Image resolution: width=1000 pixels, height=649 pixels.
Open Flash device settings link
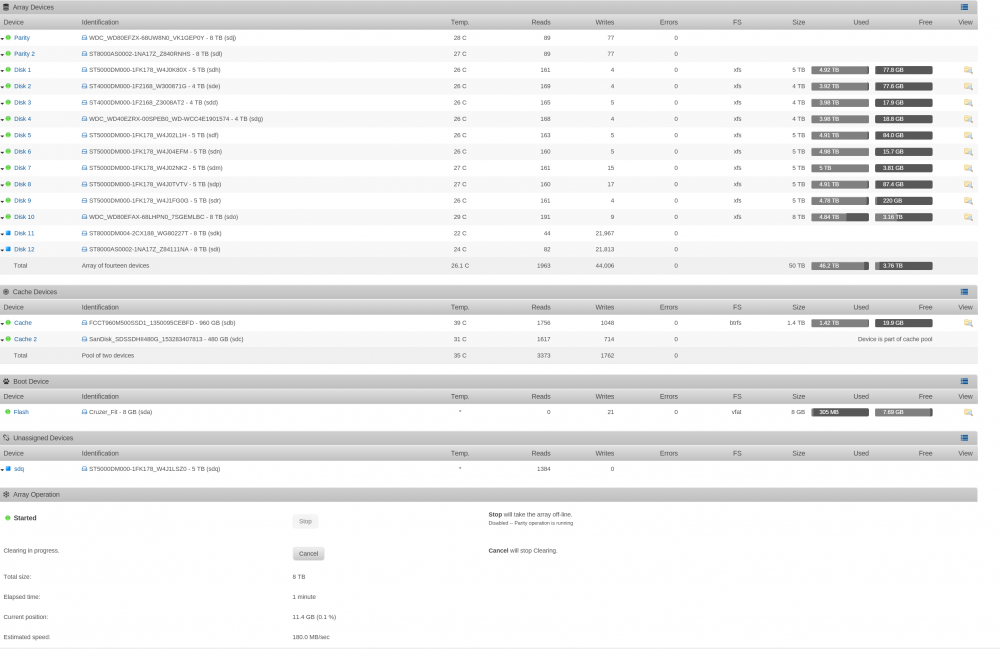coord(21,412)
